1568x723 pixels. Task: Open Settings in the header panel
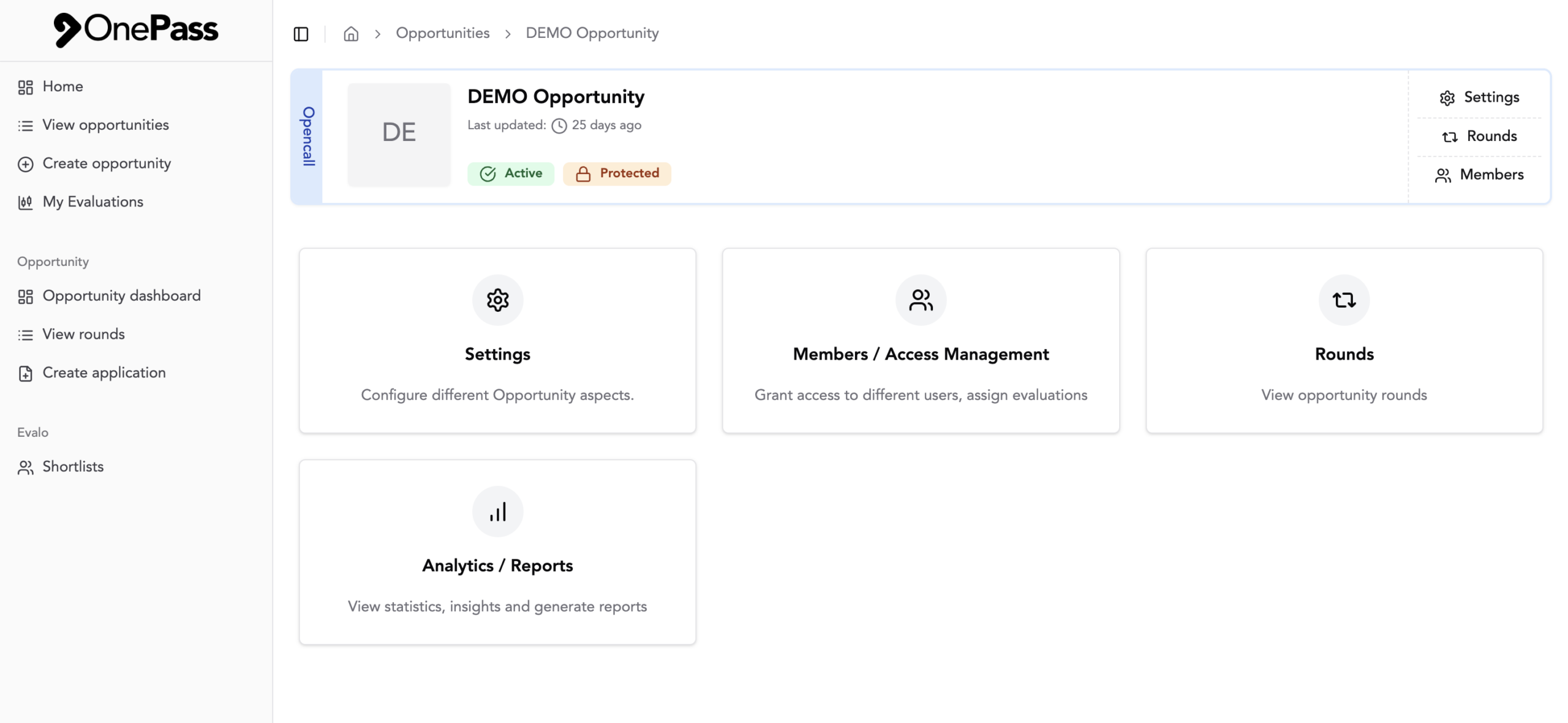(1479, 97)
